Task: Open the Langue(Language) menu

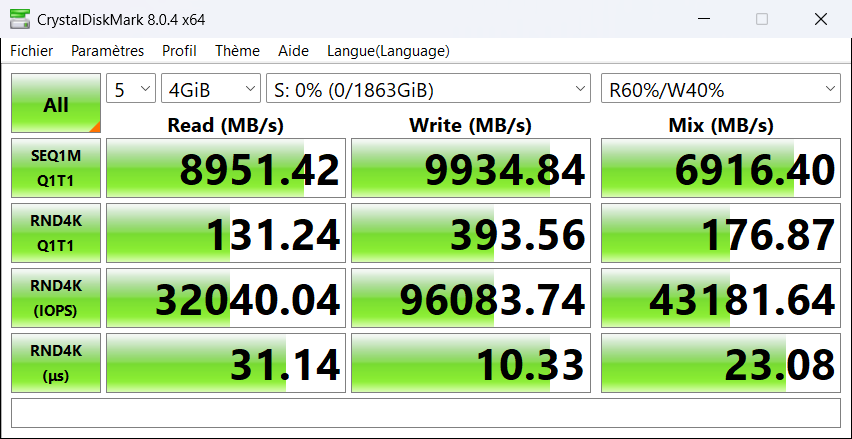Action: click(x=388, y=51)
